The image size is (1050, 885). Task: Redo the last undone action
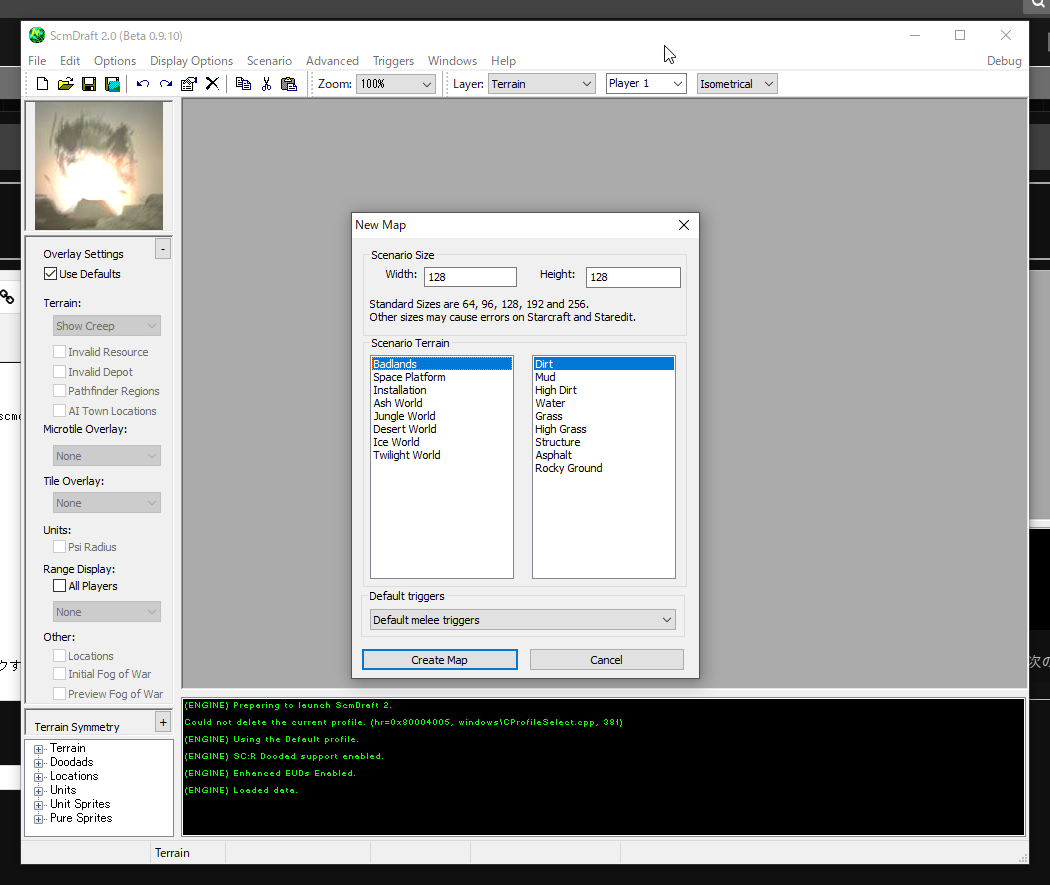coord(166,84)
